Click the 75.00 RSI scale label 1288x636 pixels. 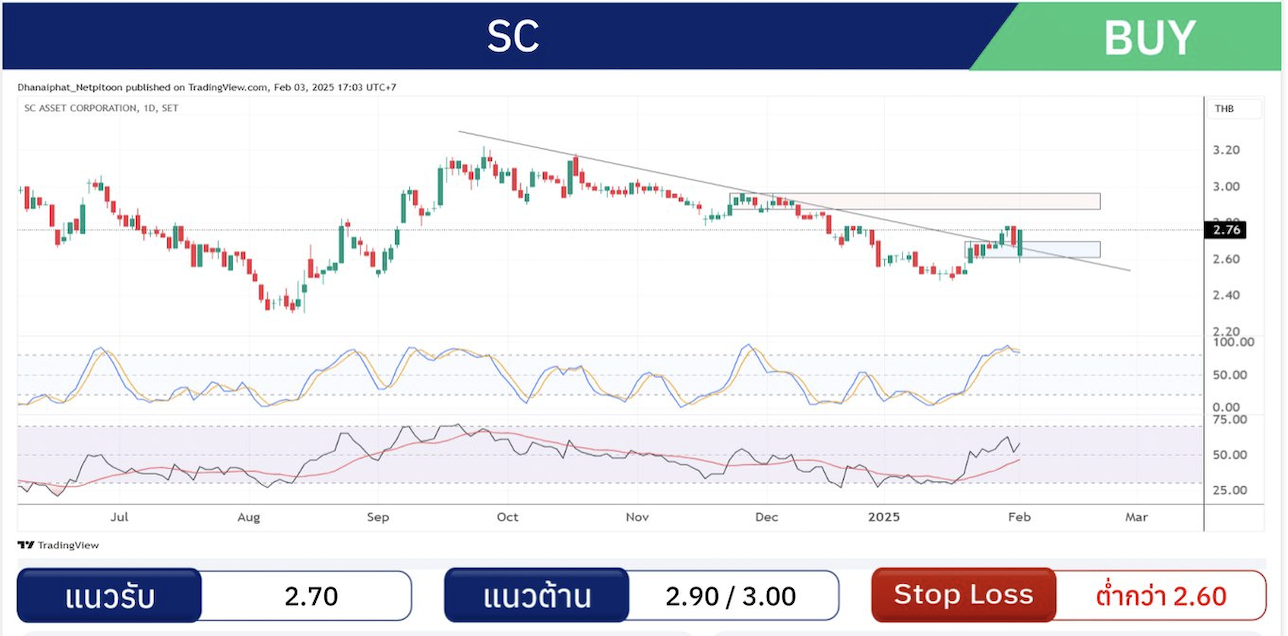tap(1229, 420)
